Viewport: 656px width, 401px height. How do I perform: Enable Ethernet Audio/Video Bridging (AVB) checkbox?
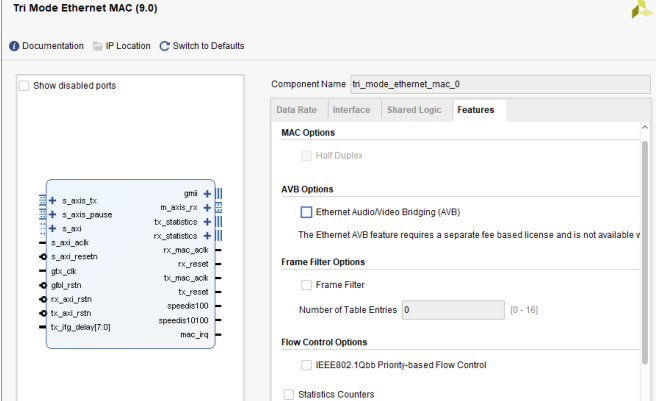pyautogui.click(x=306, y=212)
